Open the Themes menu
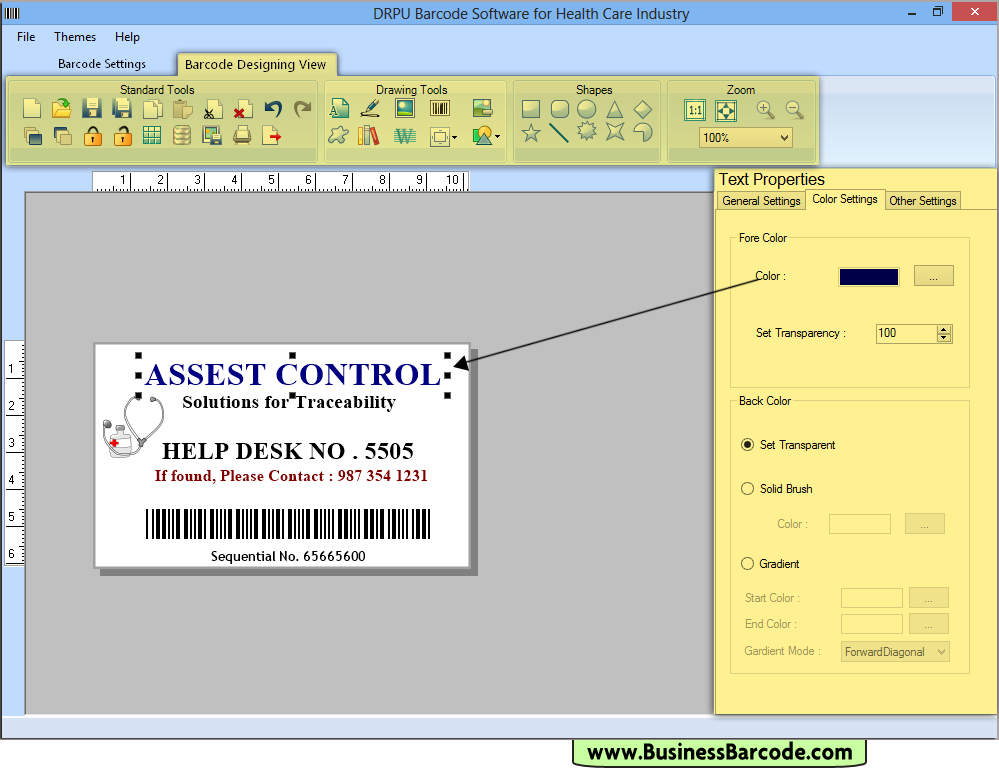This screenshot has width=999, height=770. point(75,37)
